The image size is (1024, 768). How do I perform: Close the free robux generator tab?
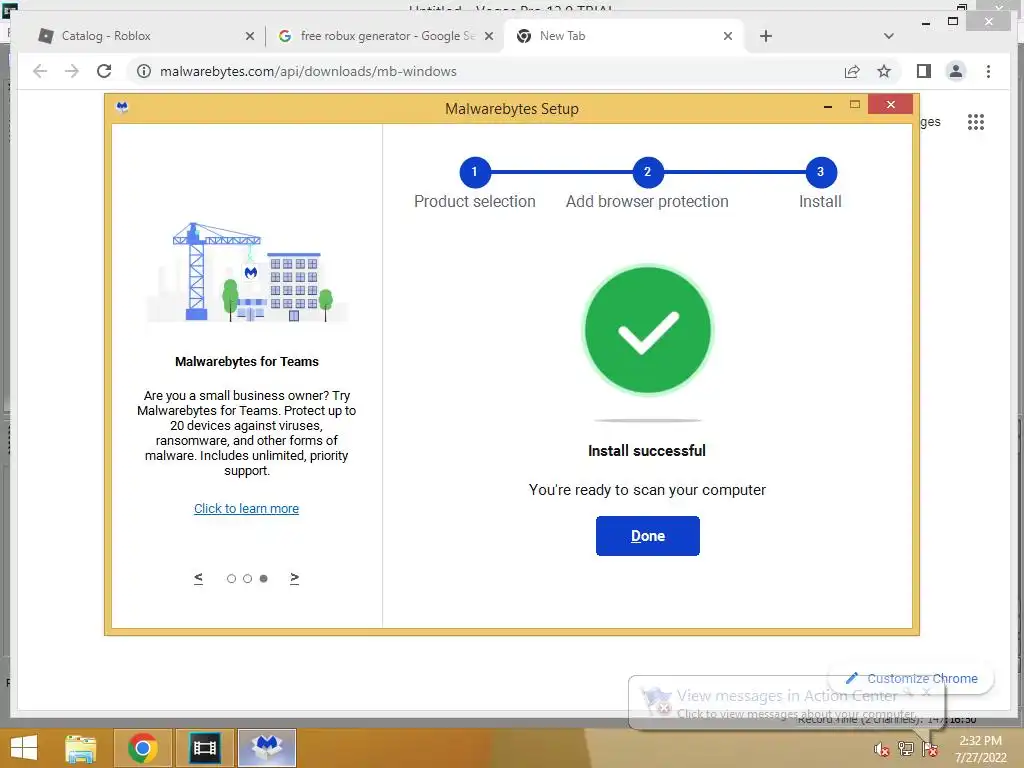click(x=488, y=36)
